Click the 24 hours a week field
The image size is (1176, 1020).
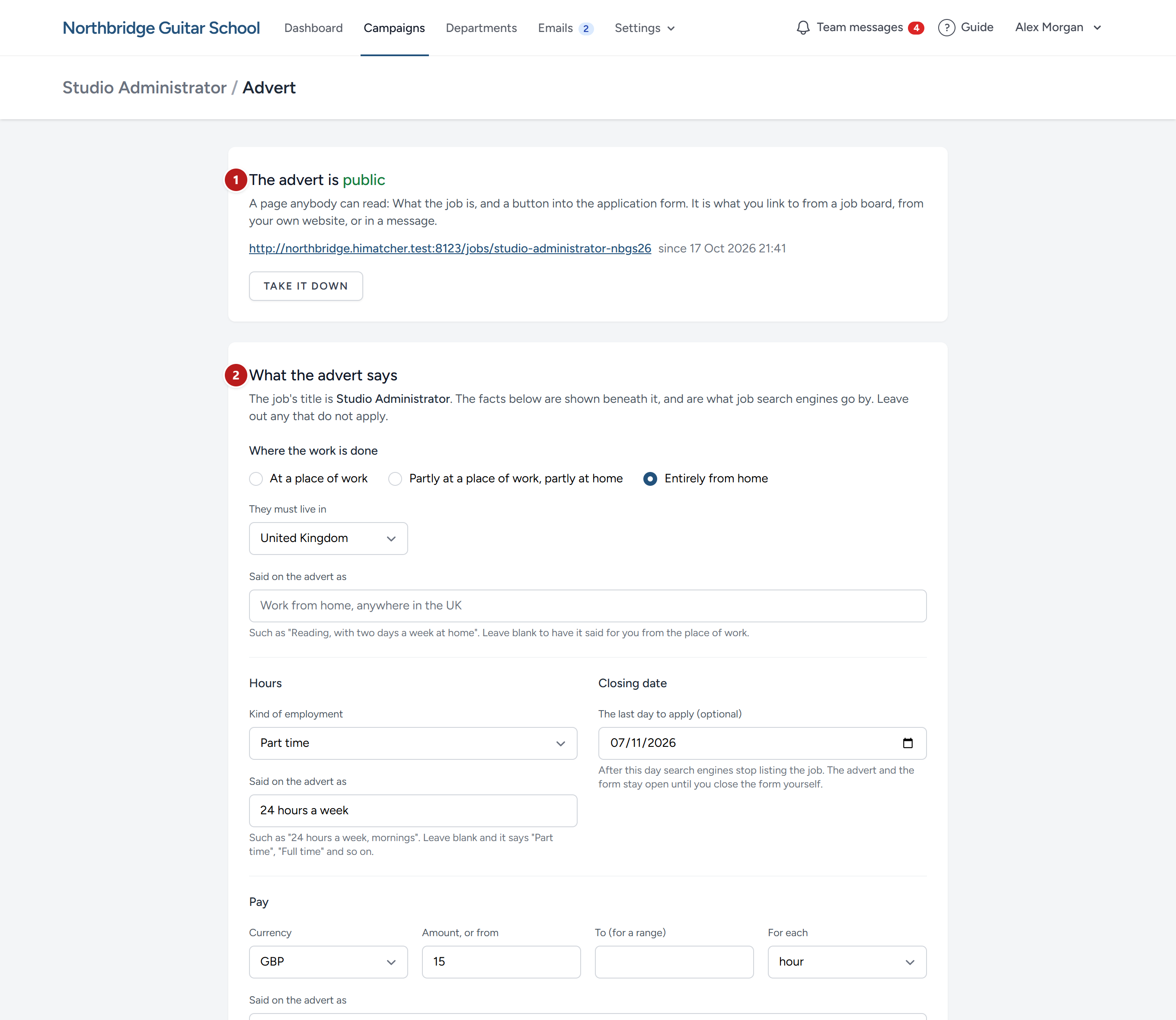(x=413, y=810)
